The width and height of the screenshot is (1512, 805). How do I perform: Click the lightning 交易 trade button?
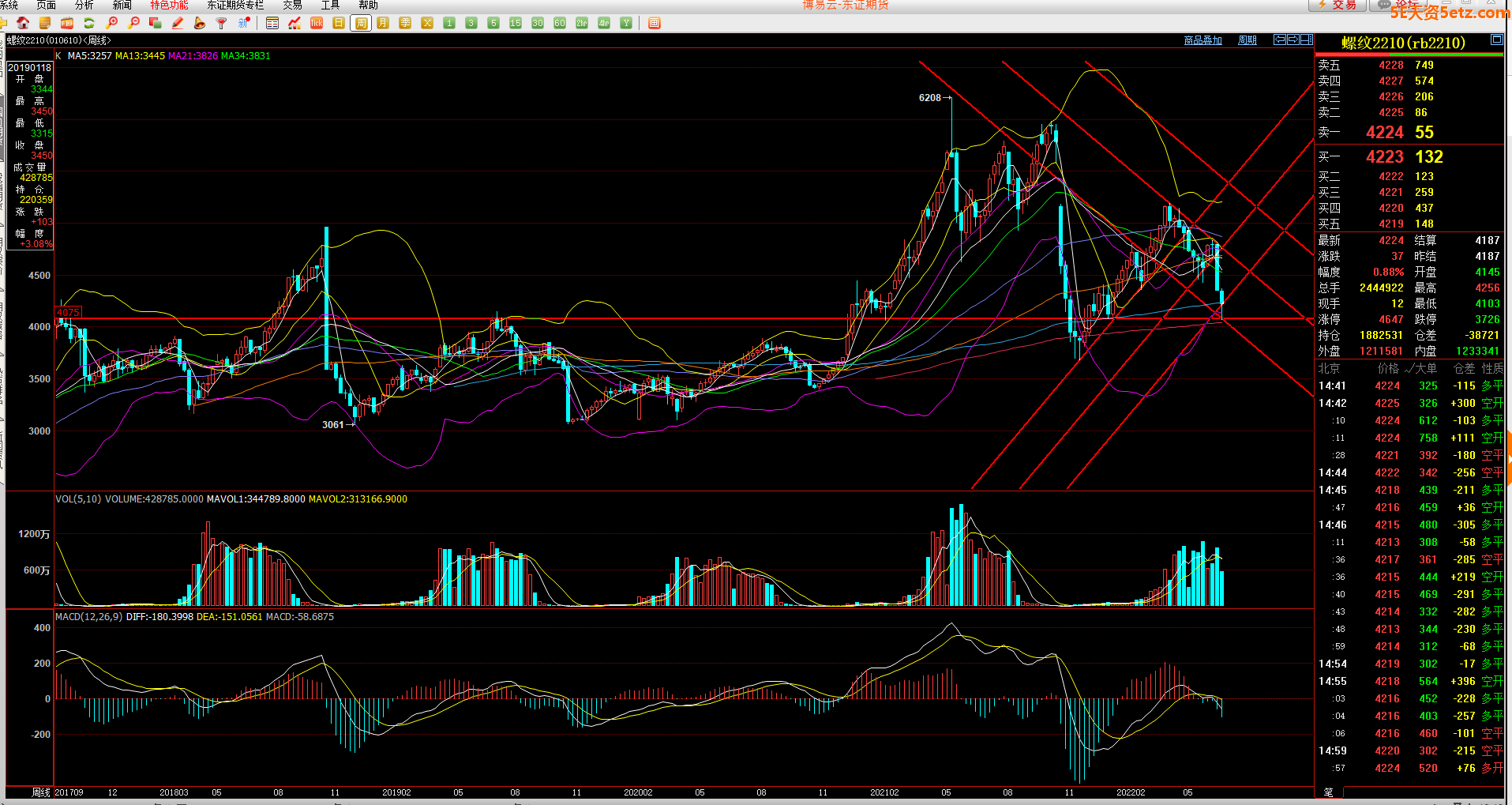[x=1337, y=5]
